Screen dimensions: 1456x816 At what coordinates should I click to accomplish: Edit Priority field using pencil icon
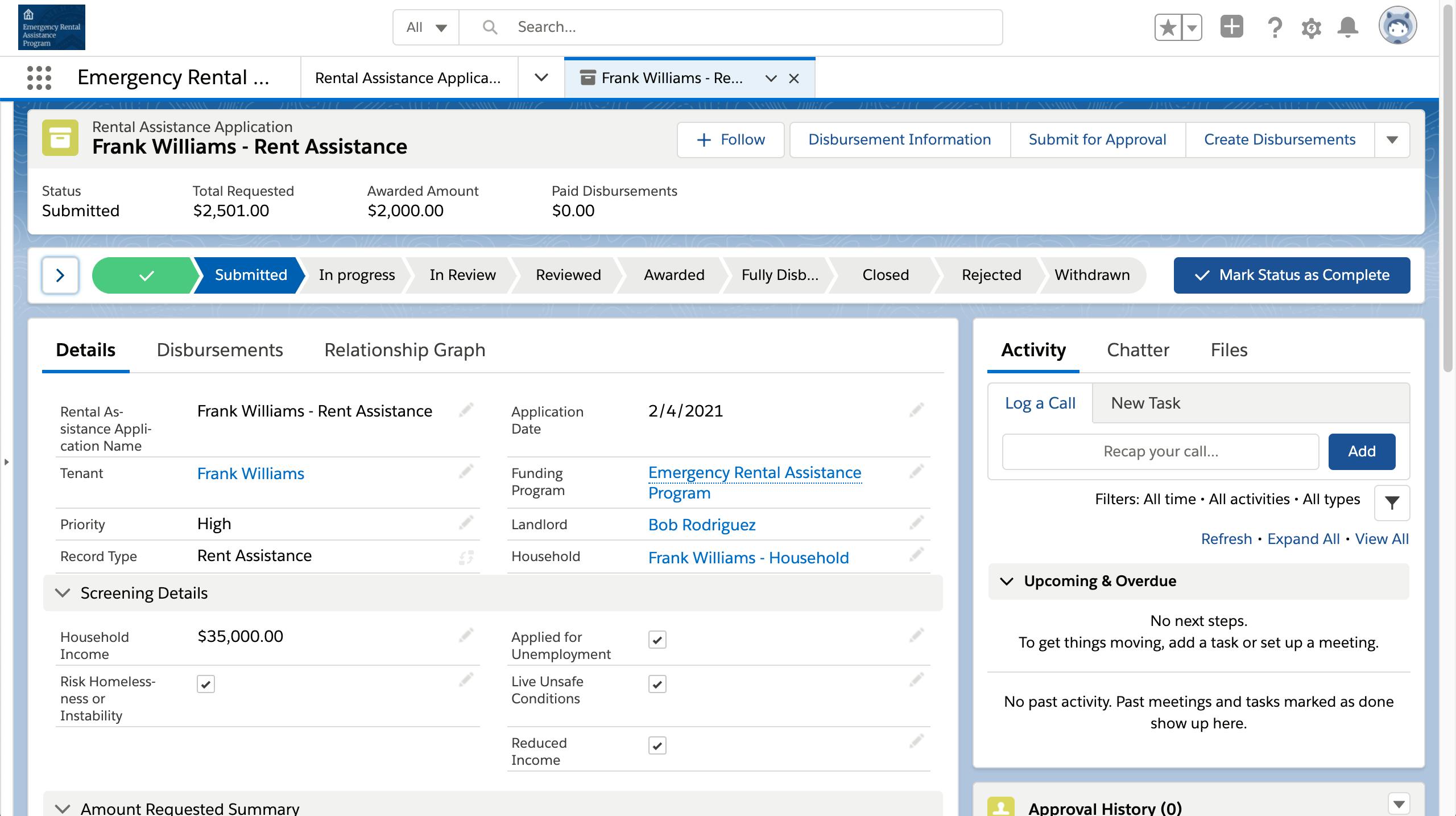coord(466,523)
